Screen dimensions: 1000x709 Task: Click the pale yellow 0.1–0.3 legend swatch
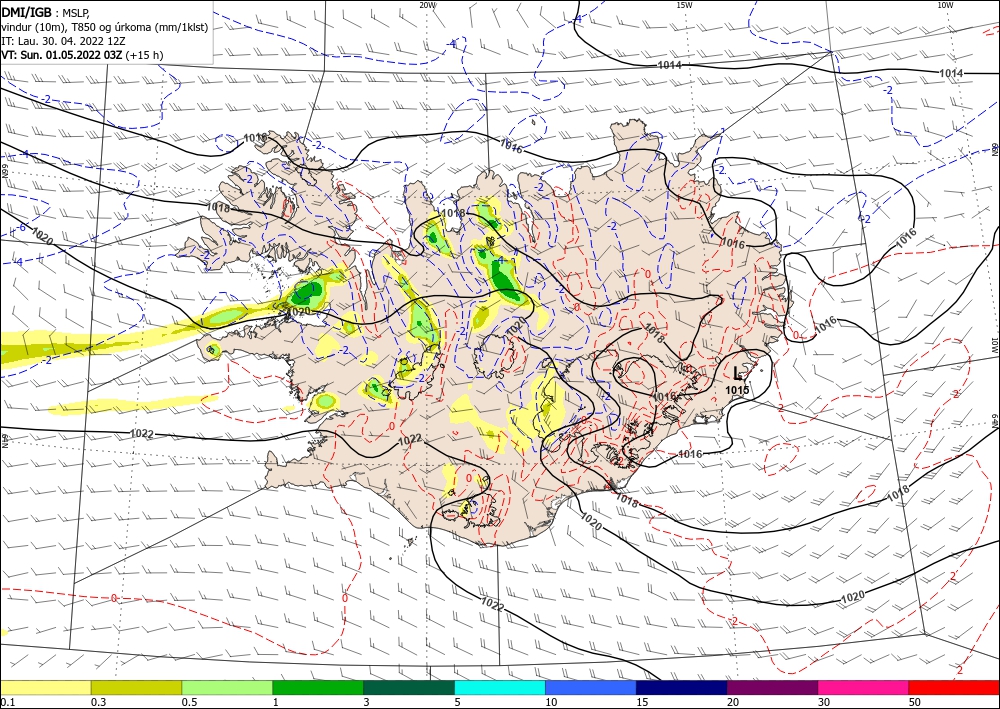pos(45,687)
